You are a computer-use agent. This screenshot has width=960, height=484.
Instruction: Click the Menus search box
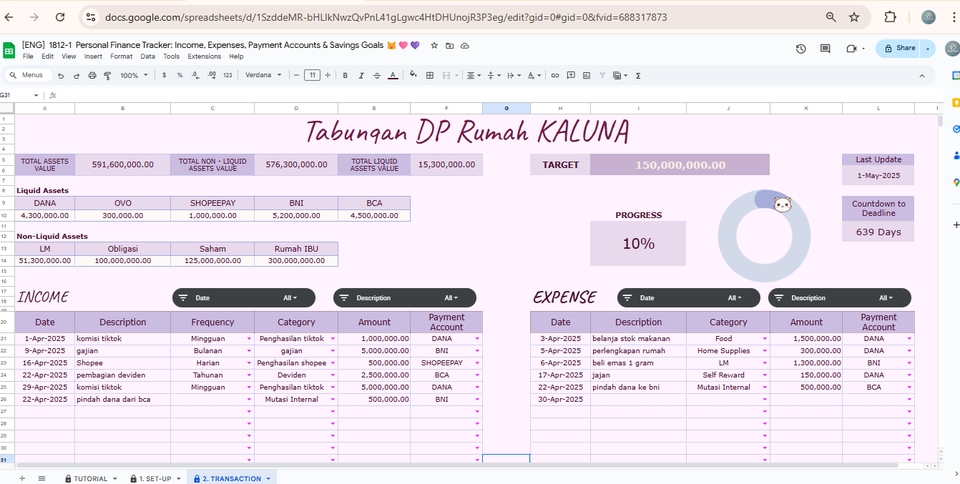tap(28, 75)
